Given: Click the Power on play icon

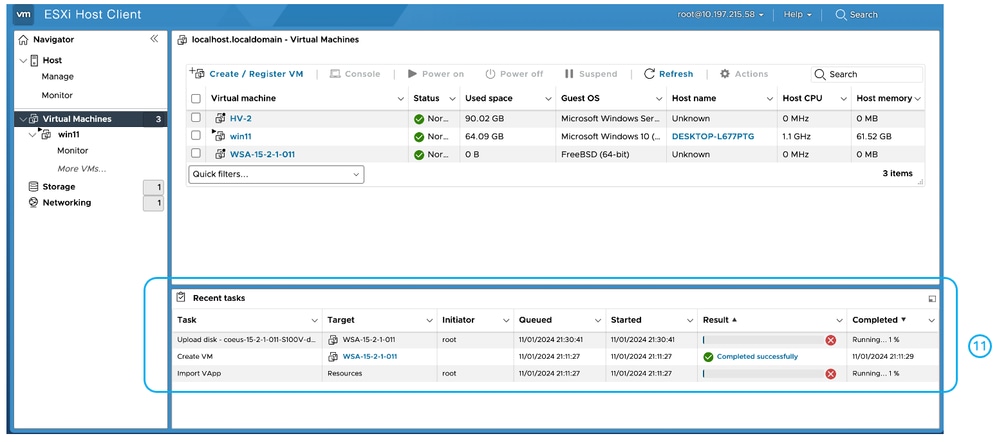Looking at the screenshot, I should click(412, 74).
